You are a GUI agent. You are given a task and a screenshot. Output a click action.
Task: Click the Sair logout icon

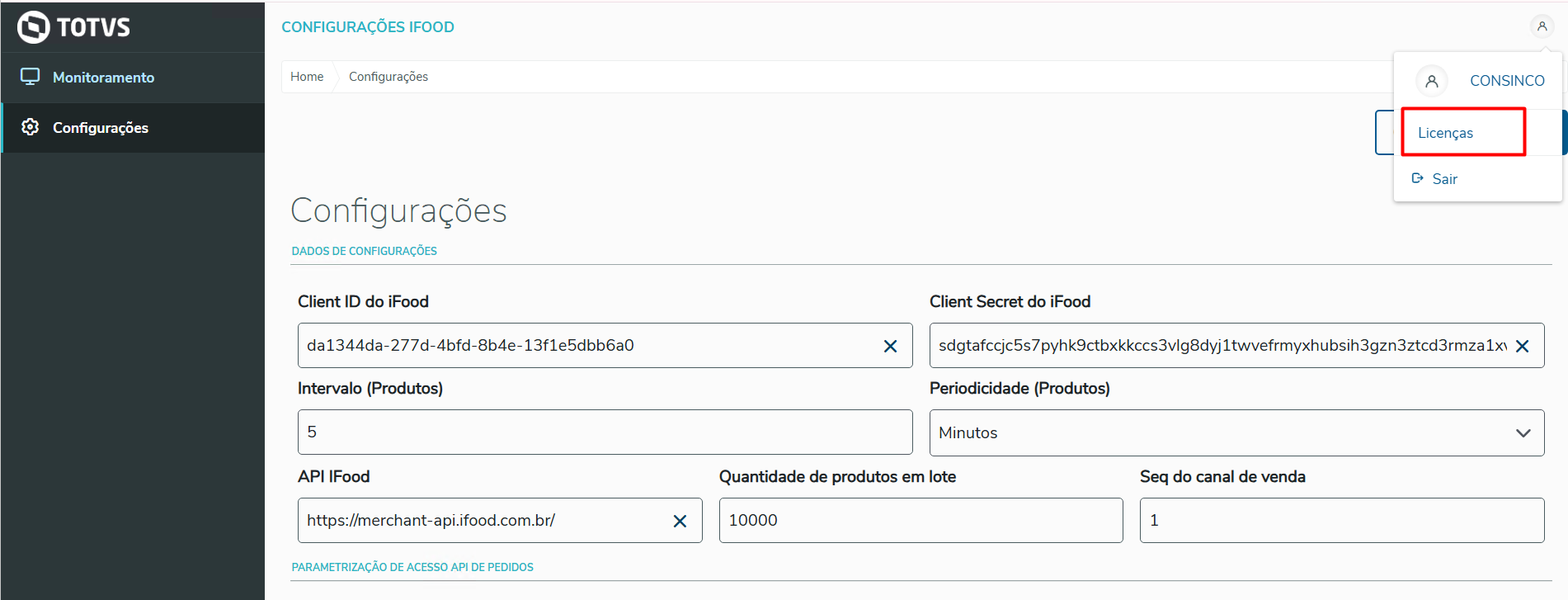pyautogui.click(x=1418, y=178)
